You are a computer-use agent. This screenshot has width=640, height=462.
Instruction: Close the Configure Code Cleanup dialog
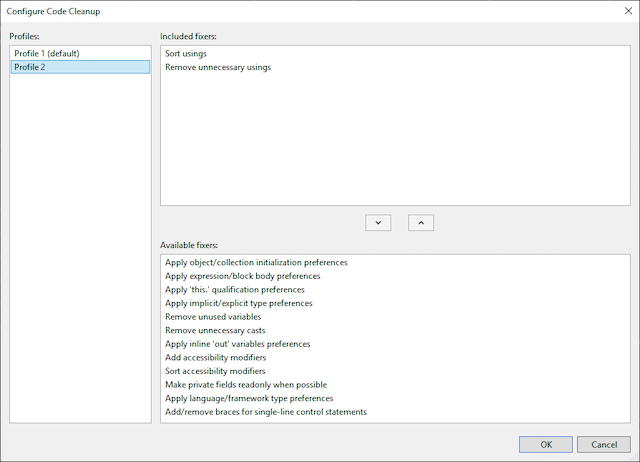point(628,11)
